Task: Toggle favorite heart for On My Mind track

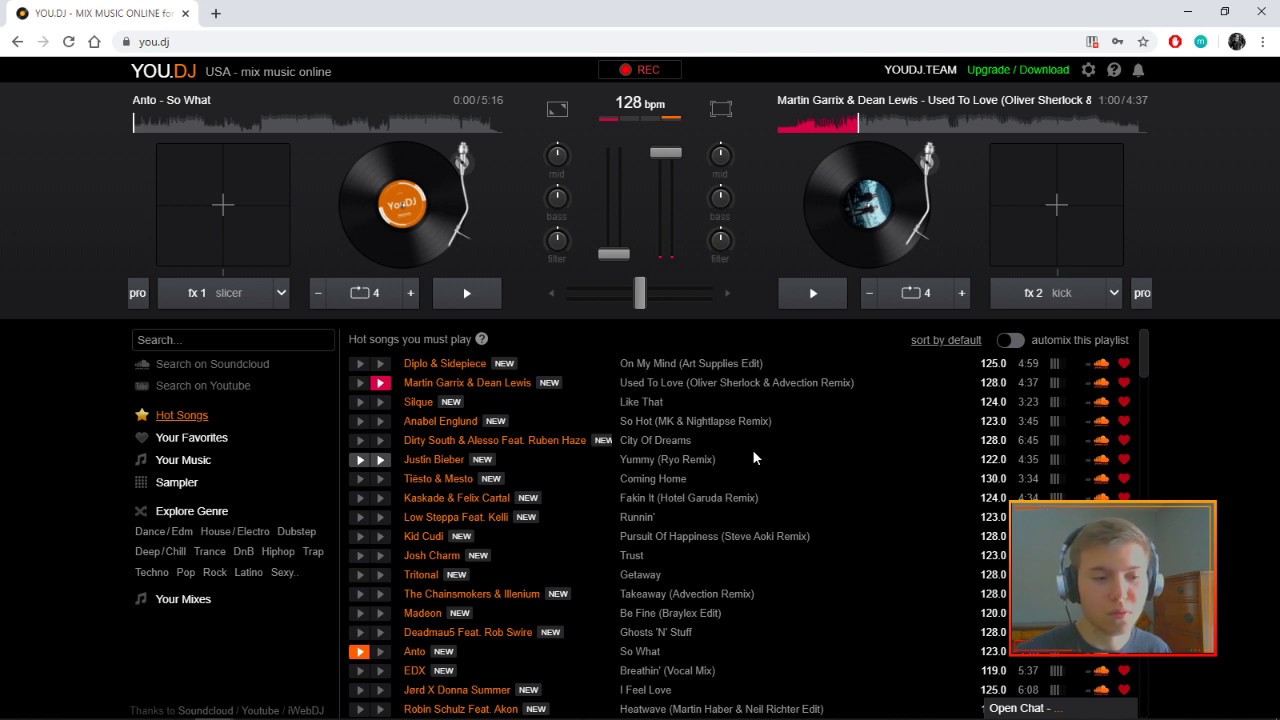Action: 1124,364
